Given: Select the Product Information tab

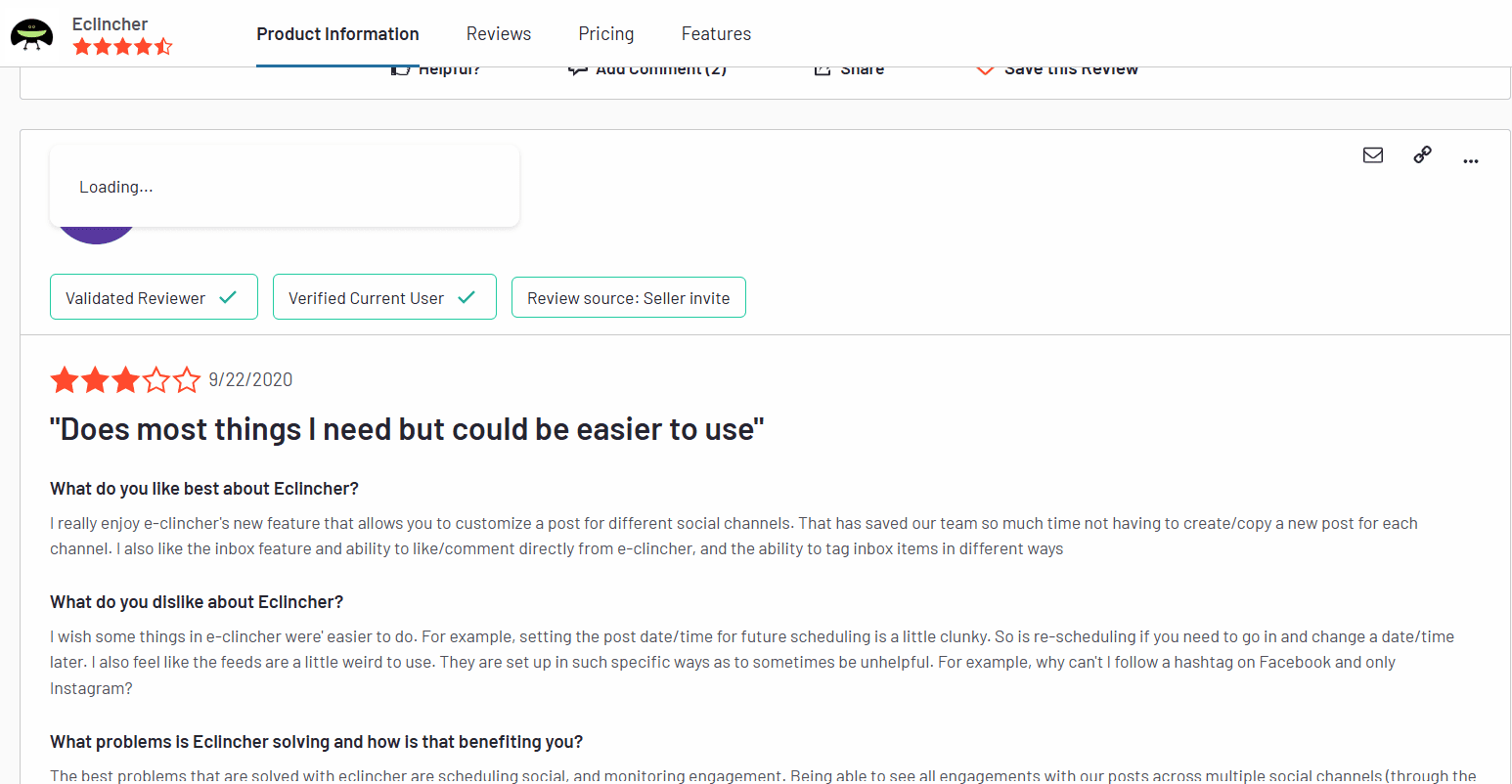Looking at the screenshot, I should click(337, 34).
